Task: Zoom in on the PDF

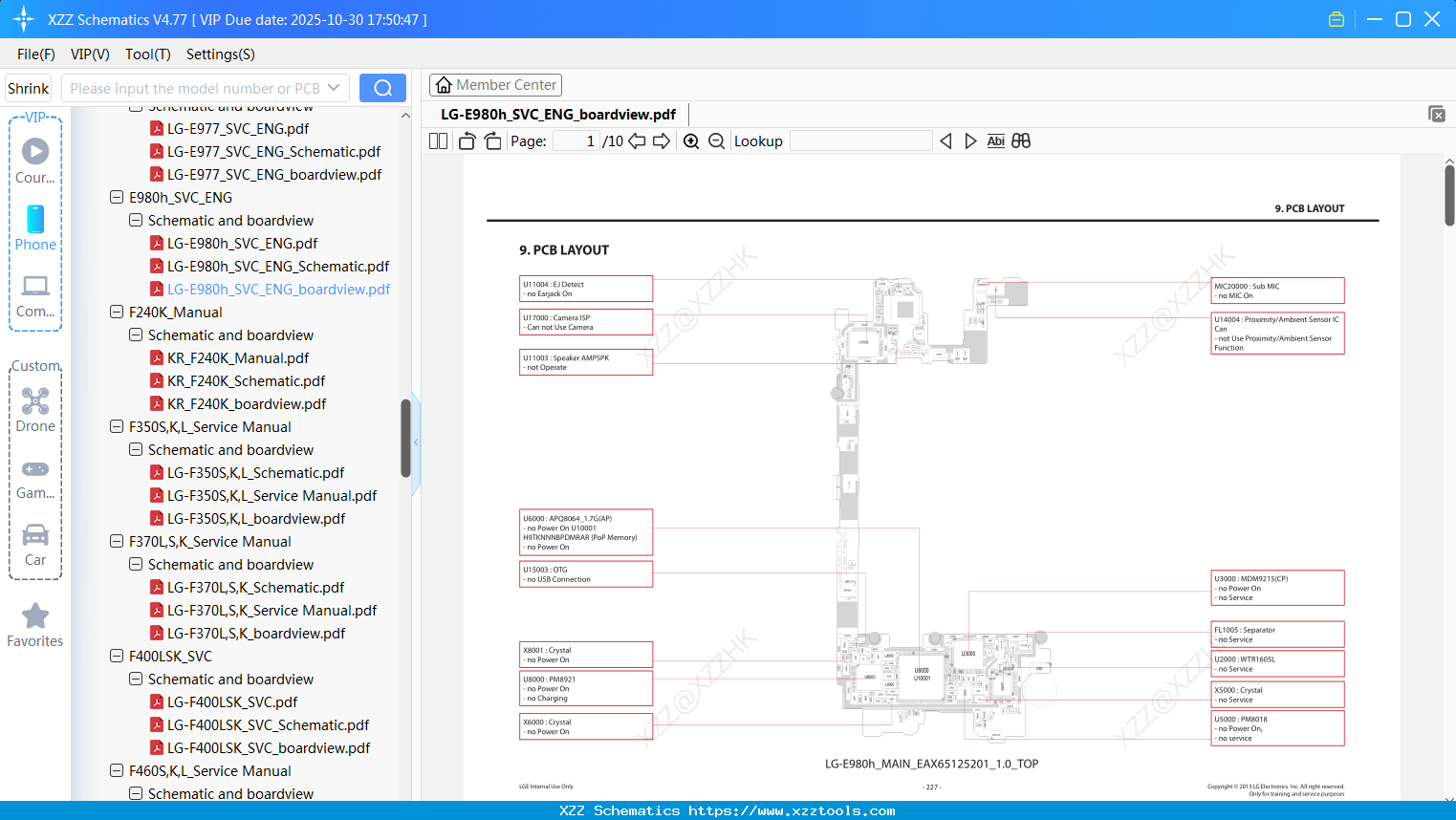Action: (x=691, y=141)
